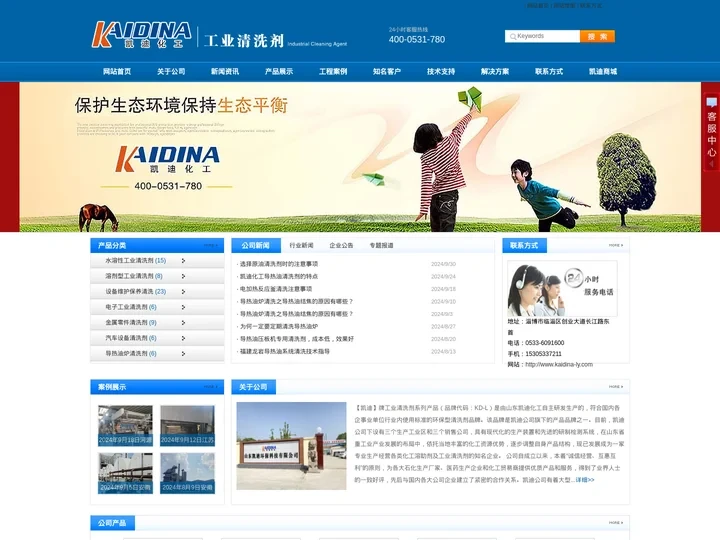Switch to the 专题报道 tab
Viewport: 720px width, 540px height.
click(381, 246)
